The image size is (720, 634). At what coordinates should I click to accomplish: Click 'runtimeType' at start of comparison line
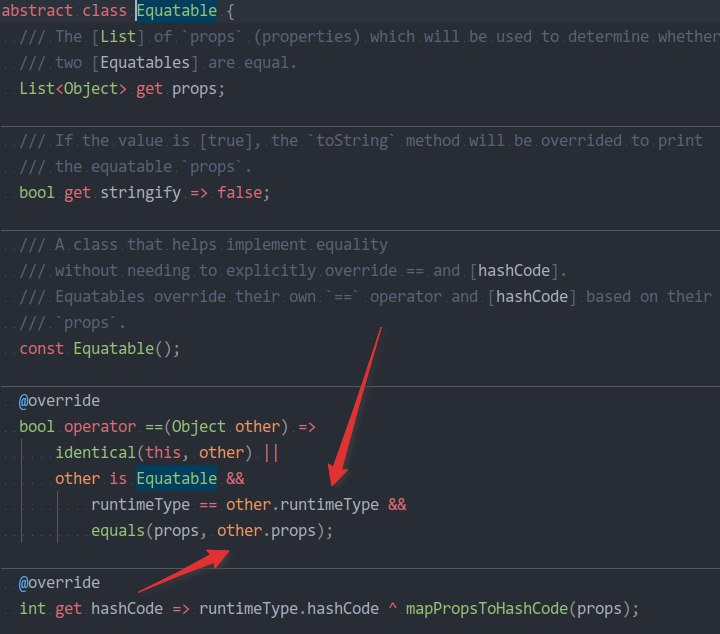(141, 505)
